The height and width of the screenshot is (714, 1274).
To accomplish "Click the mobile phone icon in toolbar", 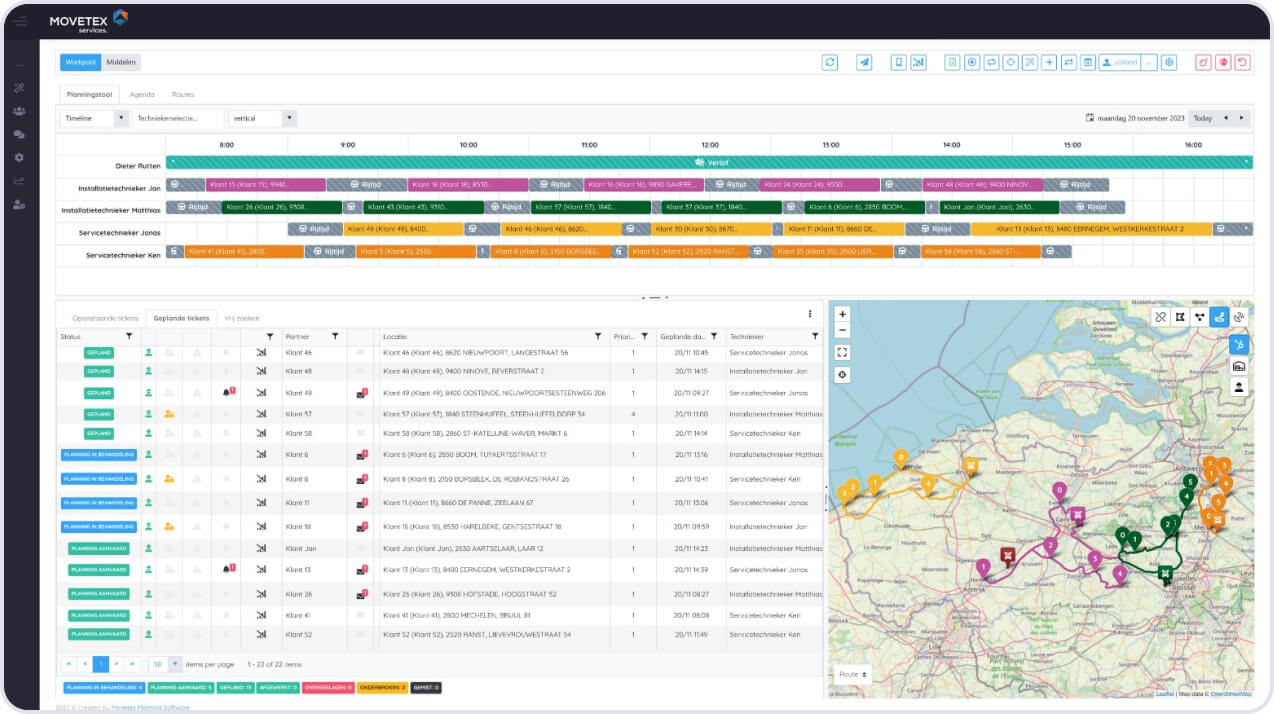I will [898, 62].
